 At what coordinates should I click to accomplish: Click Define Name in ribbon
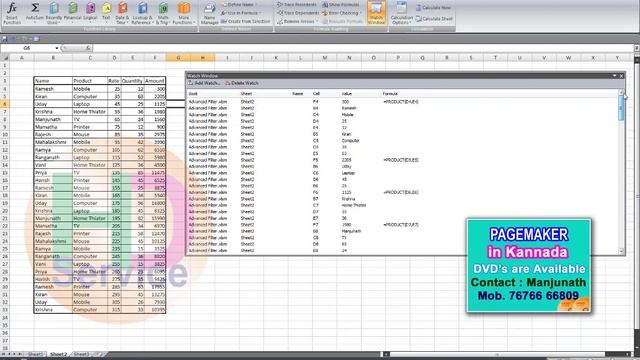point(240,4)
